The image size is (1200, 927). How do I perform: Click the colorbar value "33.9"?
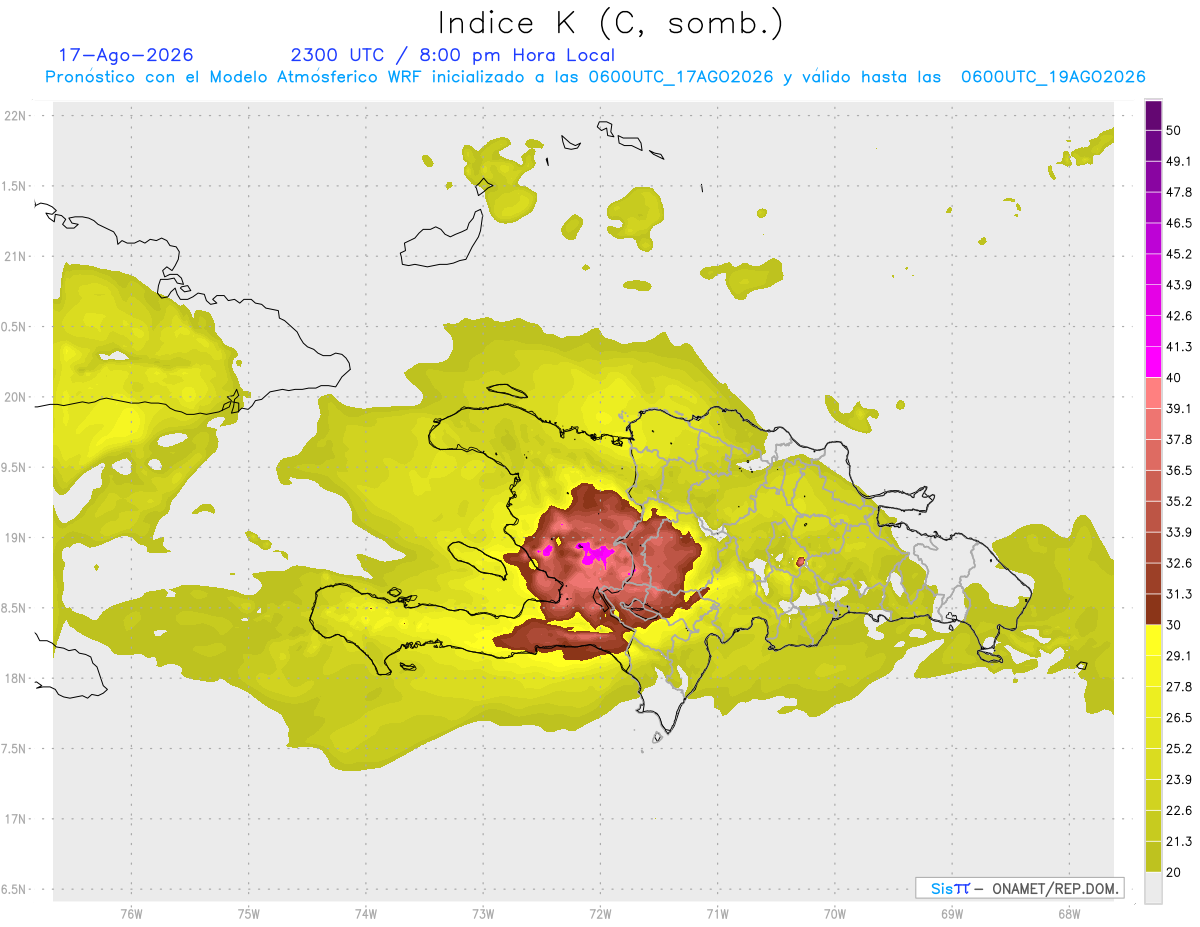point(1178,532)
